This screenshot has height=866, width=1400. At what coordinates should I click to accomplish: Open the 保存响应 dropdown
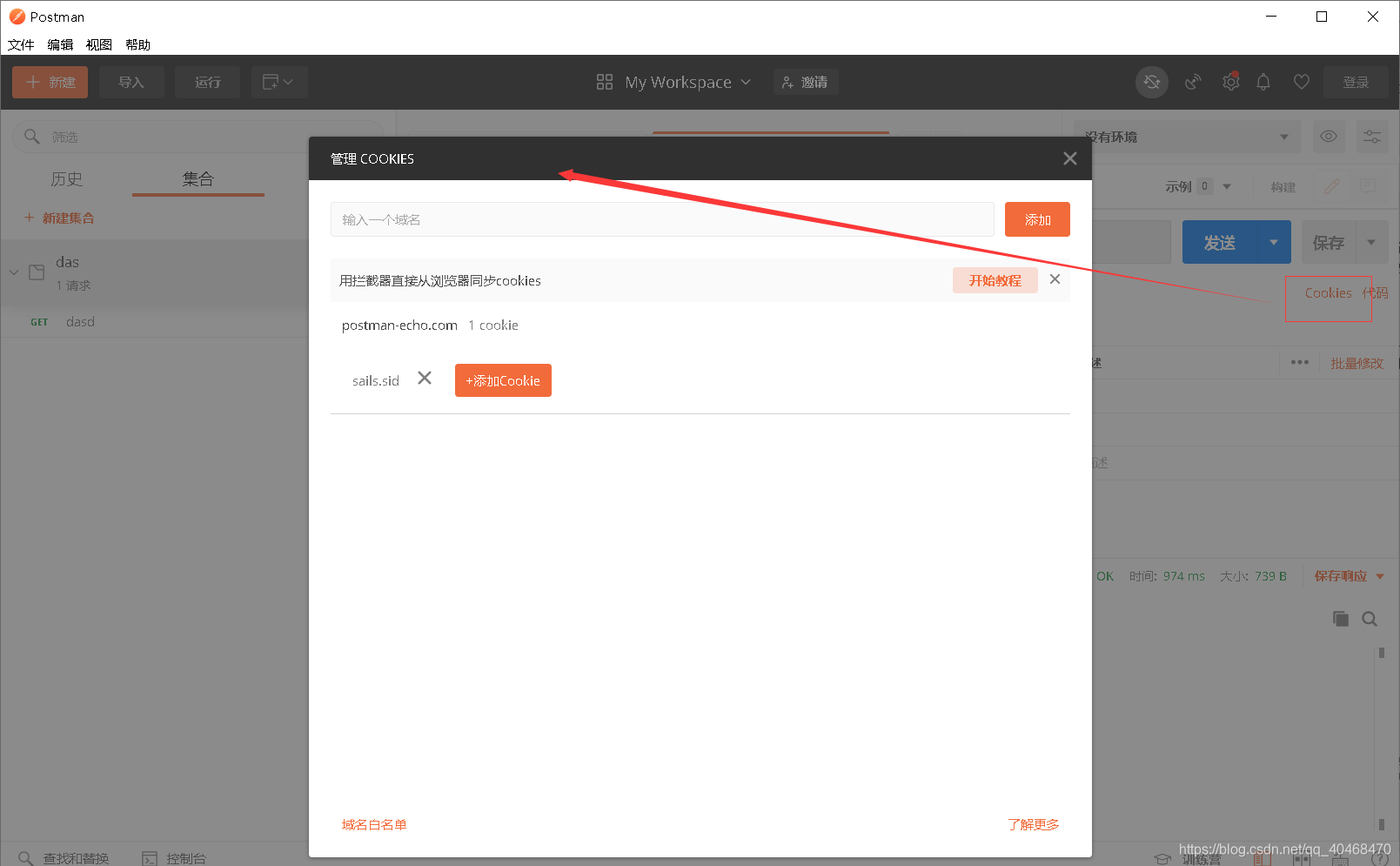pyautogui.click(x=1349, y=576)
